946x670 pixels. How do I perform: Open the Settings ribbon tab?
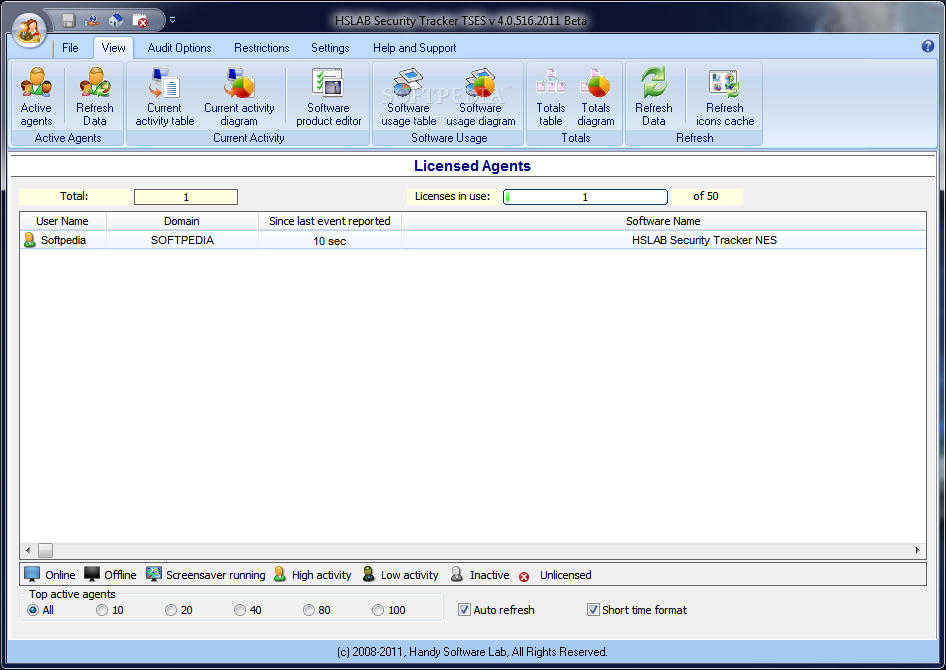point(330,48)
